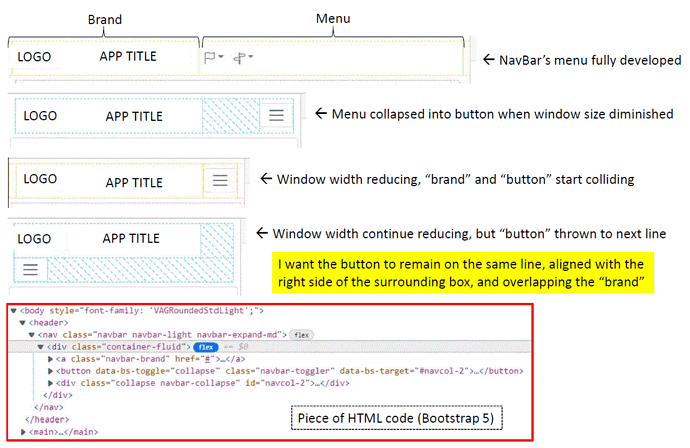The width and height of the screenshot is (690, 448).
Task: Select the font-family style attribute on body
Action: (153, 311)
